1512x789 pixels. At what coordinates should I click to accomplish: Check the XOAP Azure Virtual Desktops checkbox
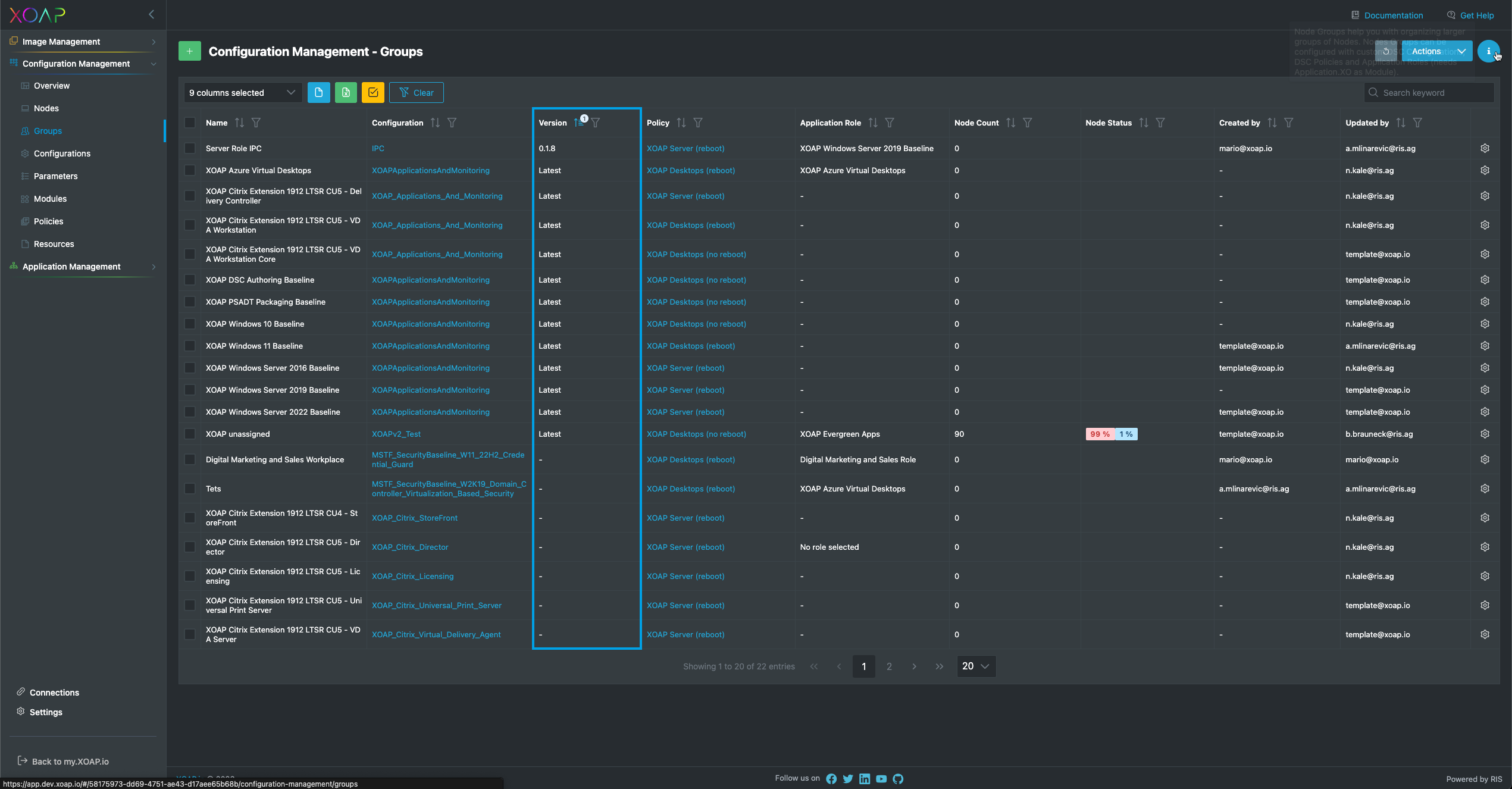(x=190, y=170)
